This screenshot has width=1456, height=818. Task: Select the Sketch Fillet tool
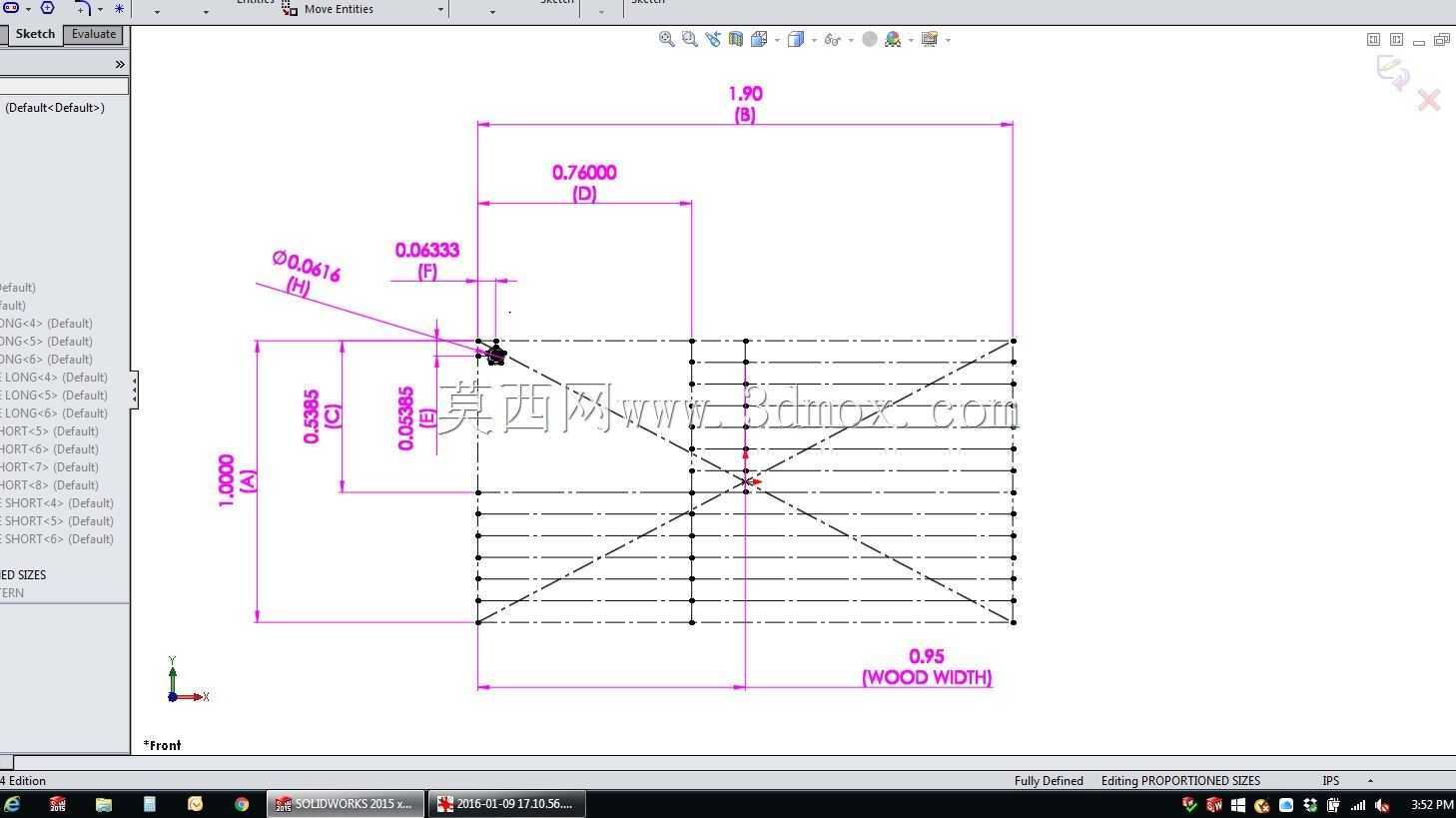tap(84, 8)
